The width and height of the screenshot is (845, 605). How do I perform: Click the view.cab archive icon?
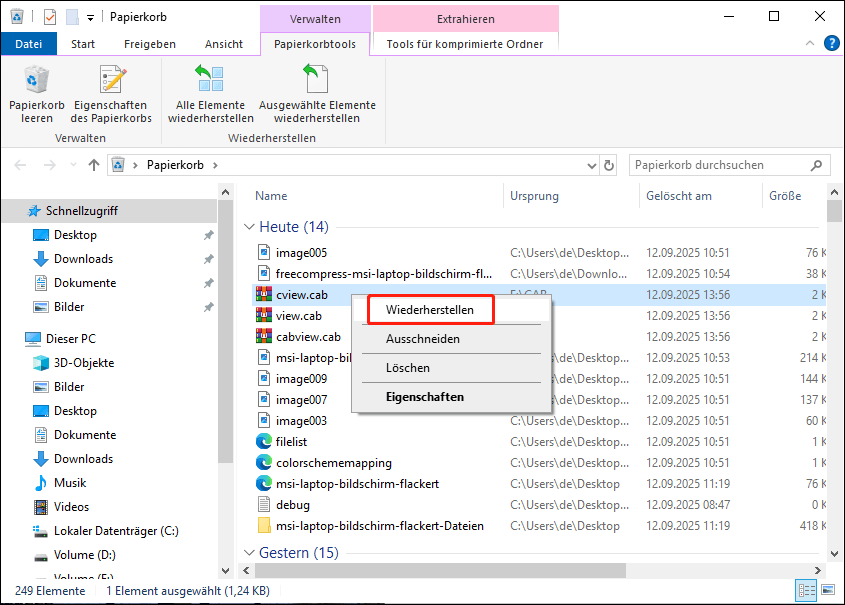tap(264, 316)
